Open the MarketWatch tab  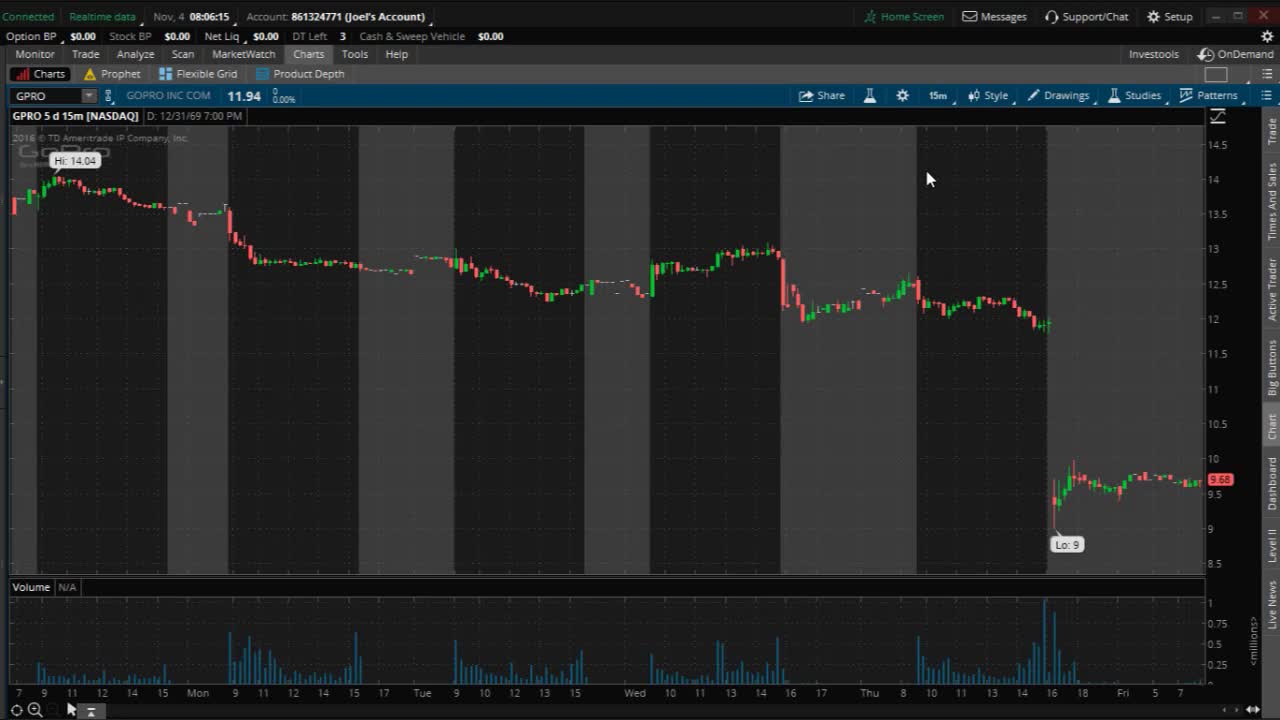(x=244, y=54)
